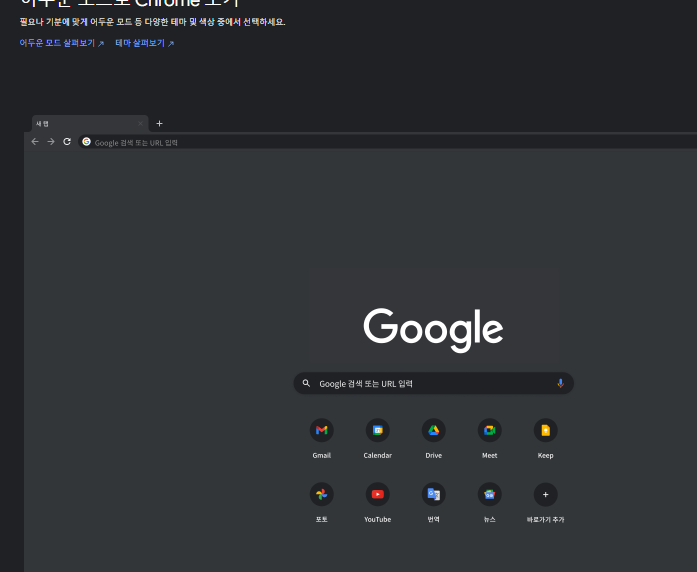This screenshot has width=697, height=572.
Task: Open the YouTube shortcut
Action: (378, 494)
